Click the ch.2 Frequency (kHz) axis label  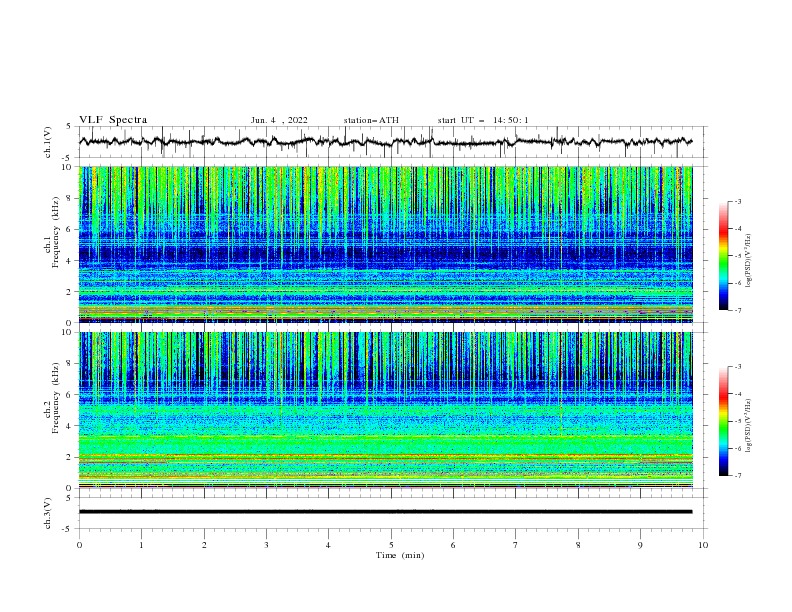coord(53,398)
